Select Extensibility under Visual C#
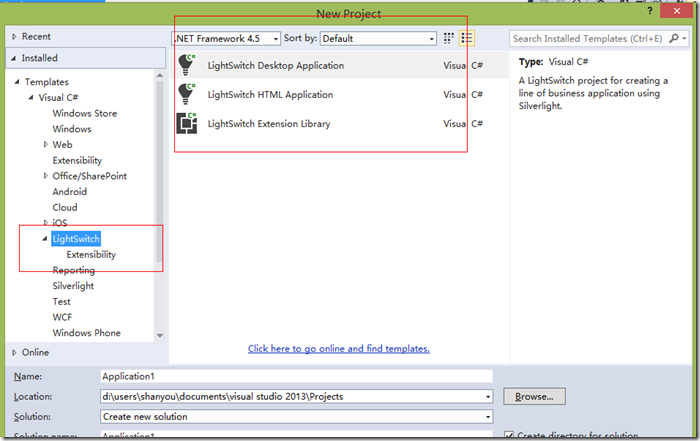Viewport: 700px width, 441px height. click(x=77, y=160)
